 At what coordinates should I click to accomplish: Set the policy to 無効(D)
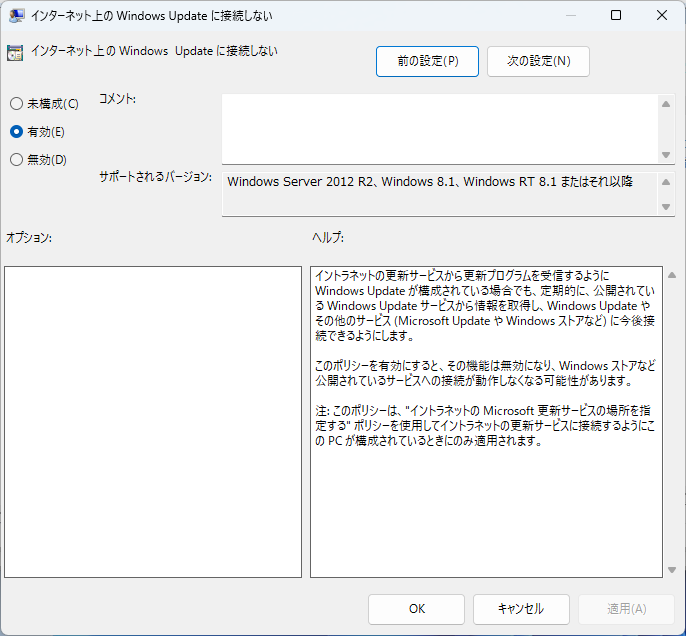pyautogui.click(x=16, y=159)
